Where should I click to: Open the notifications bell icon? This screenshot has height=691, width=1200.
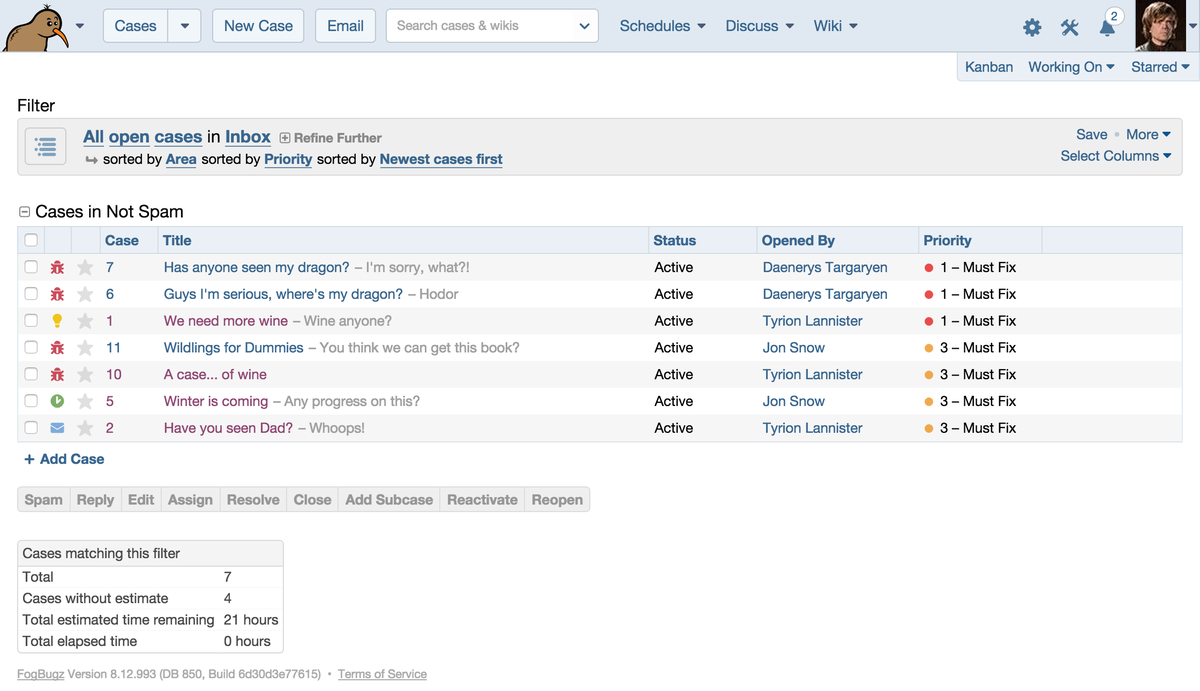pyautogui.click(x=1107, y=28)
